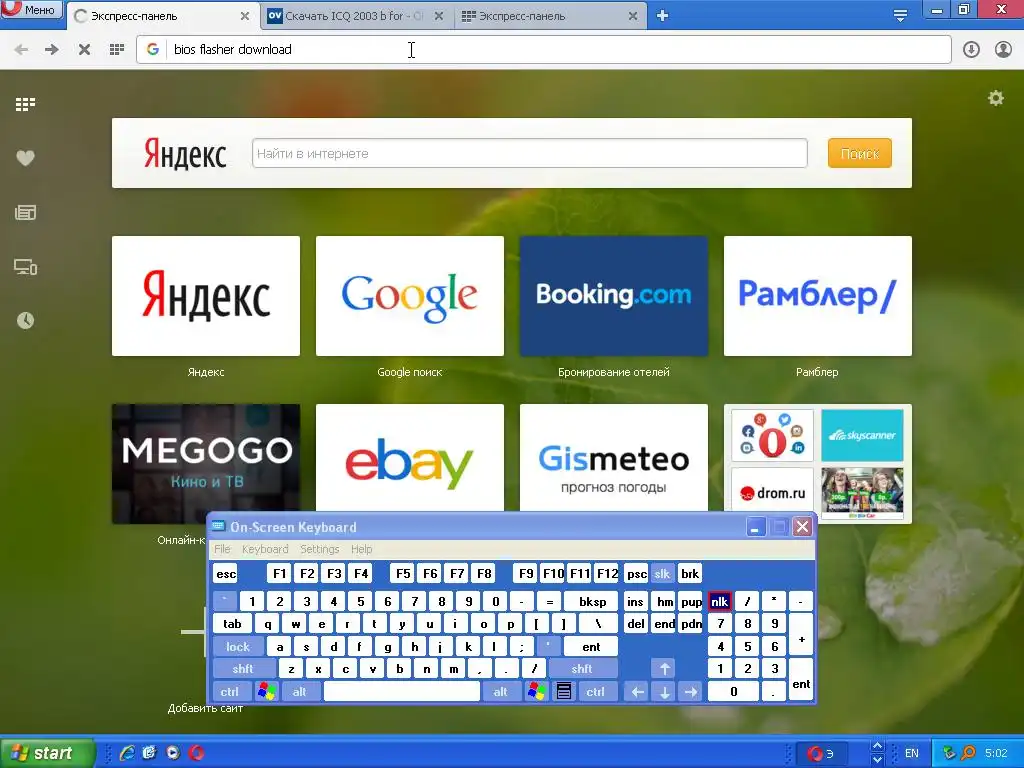The height and width of the screenshot is (768, 1024).
Task: Open start page settings gear icon
Action: (995, 98)
